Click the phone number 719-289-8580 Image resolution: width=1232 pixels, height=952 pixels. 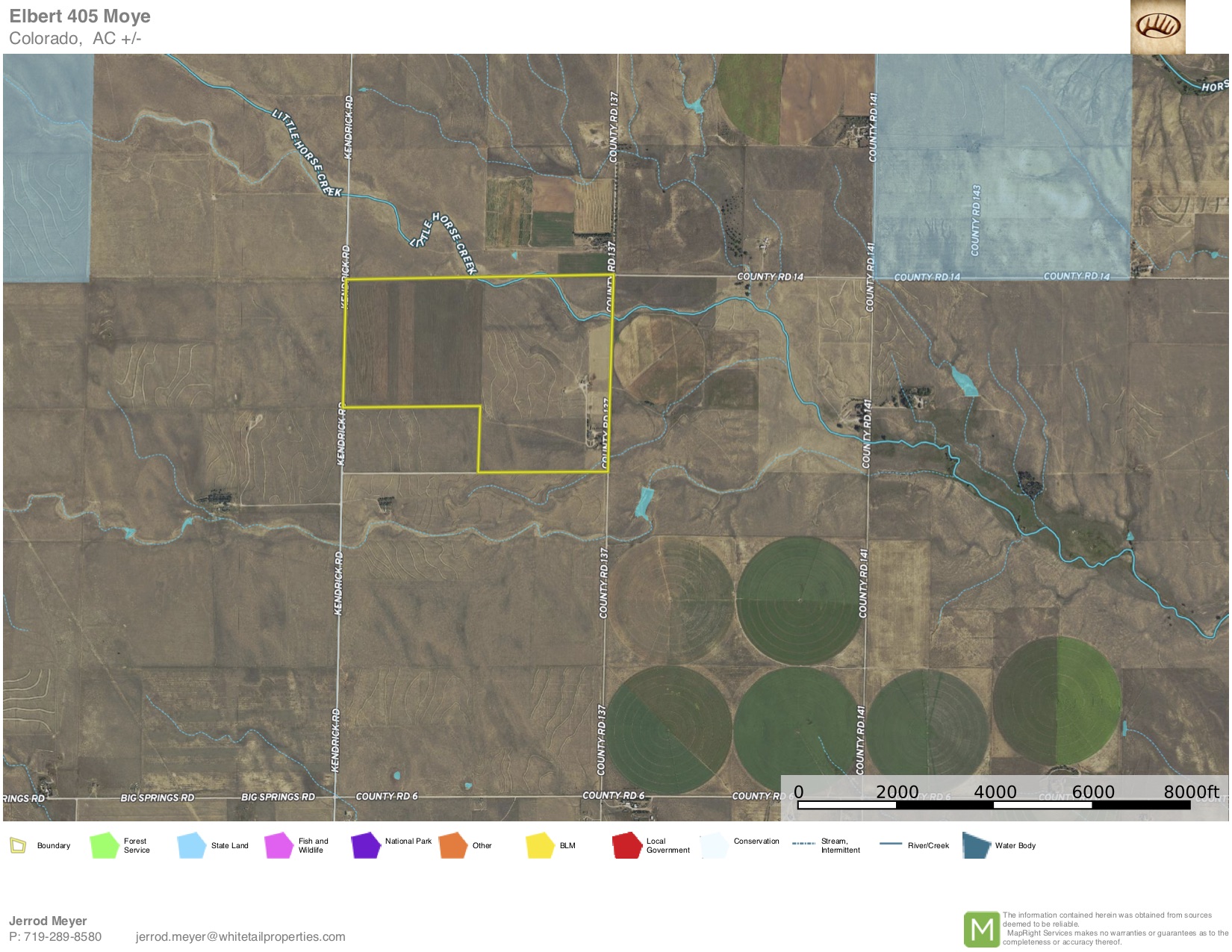point(63,936)
